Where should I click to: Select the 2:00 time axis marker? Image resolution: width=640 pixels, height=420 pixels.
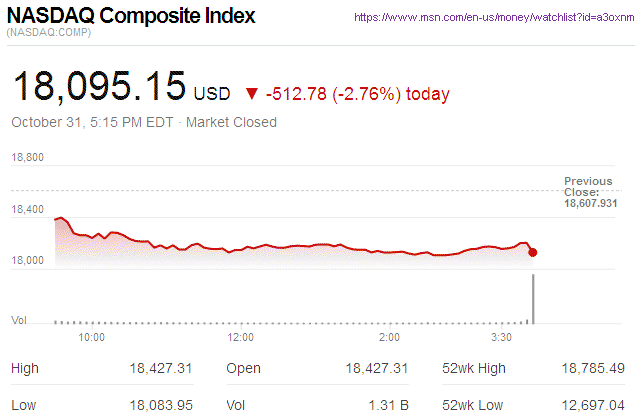[x=389, y=338]
